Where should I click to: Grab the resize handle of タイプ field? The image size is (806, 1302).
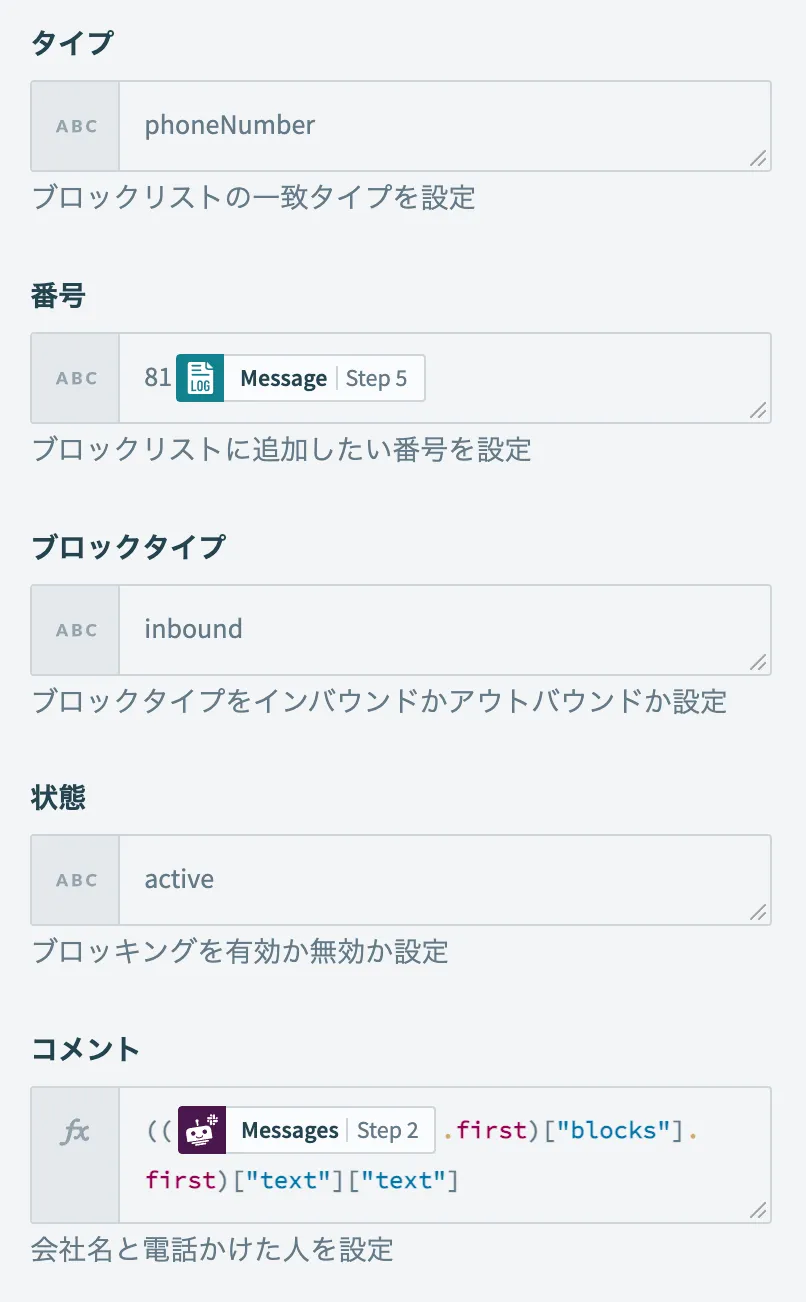pos(759,158)
